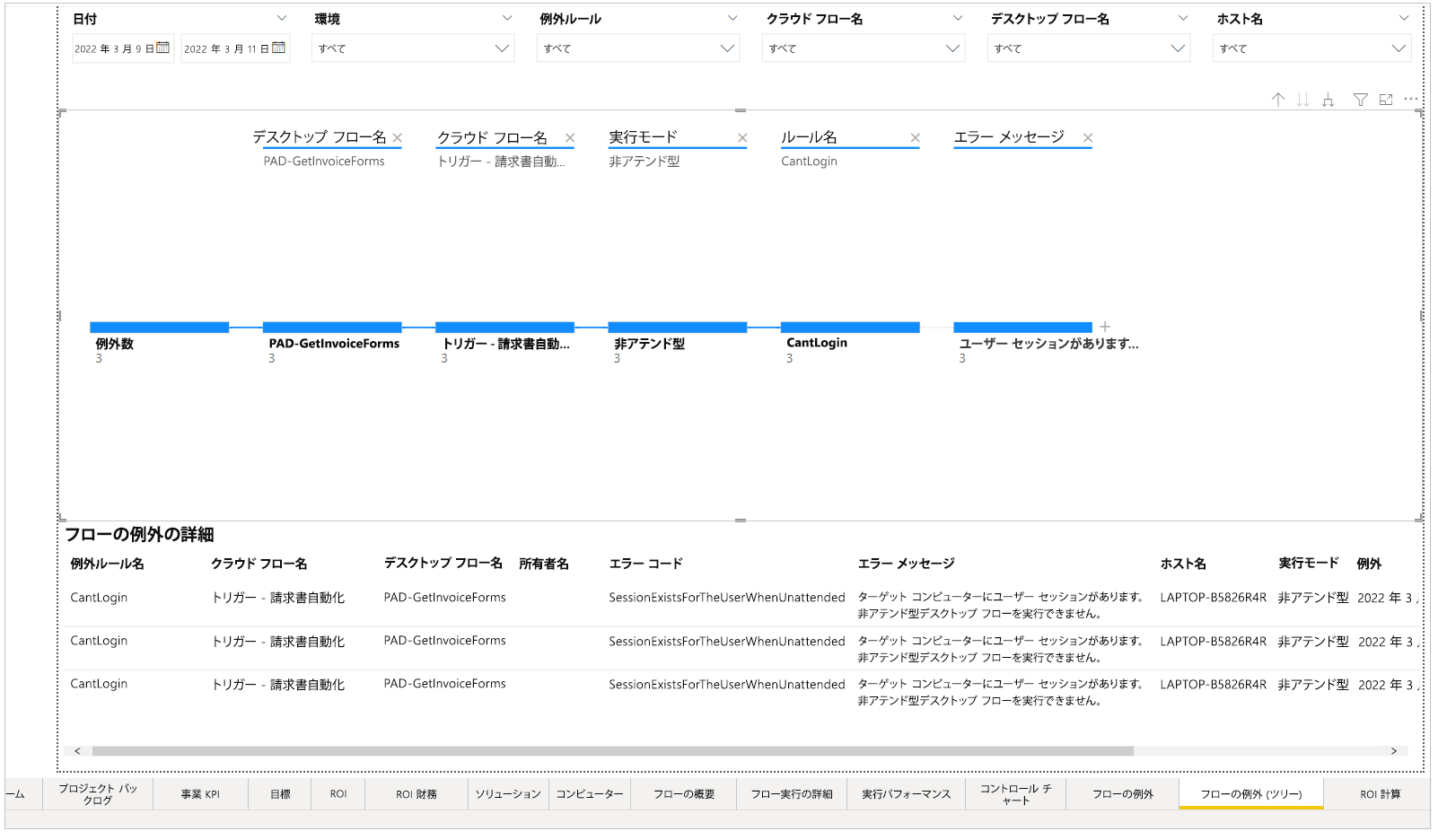Switch to フローの概要 tab
The image size is (1438, 840).
(684, 794)
